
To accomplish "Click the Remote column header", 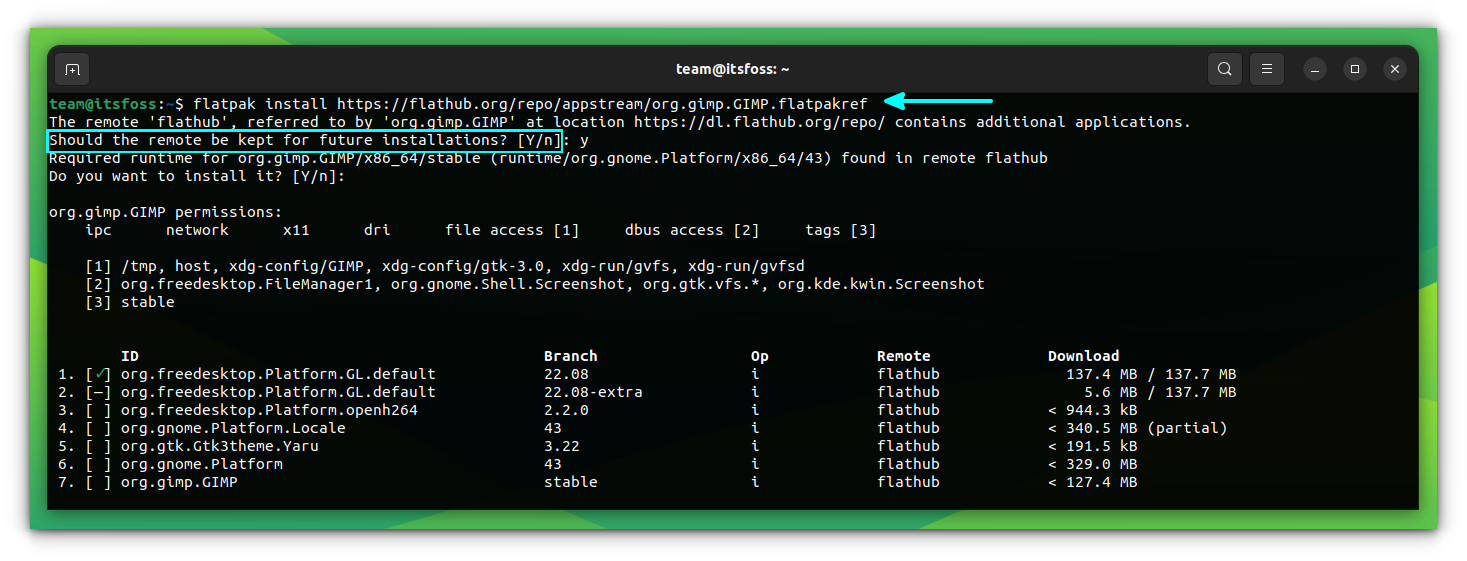I will pyautogui.click(x=904, y=356).
